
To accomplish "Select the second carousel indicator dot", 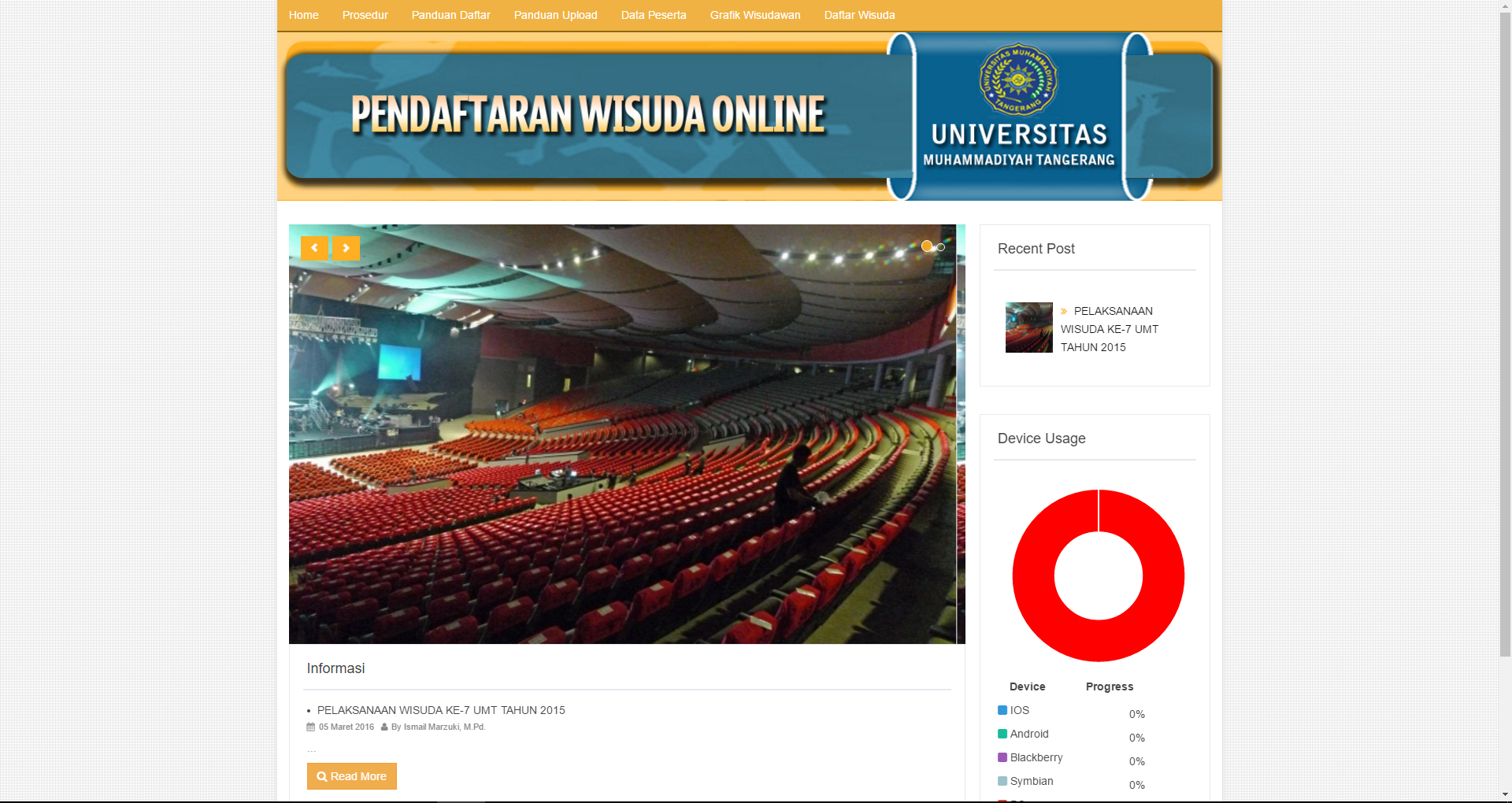I will point(940,247).
